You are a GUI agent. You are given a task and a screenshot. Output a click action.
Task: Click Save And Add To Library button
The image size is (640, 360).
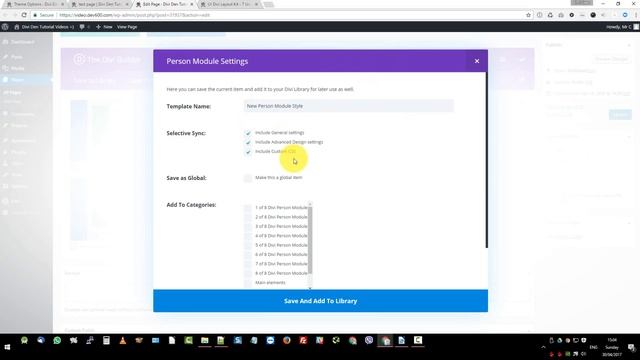click(320, 301)
